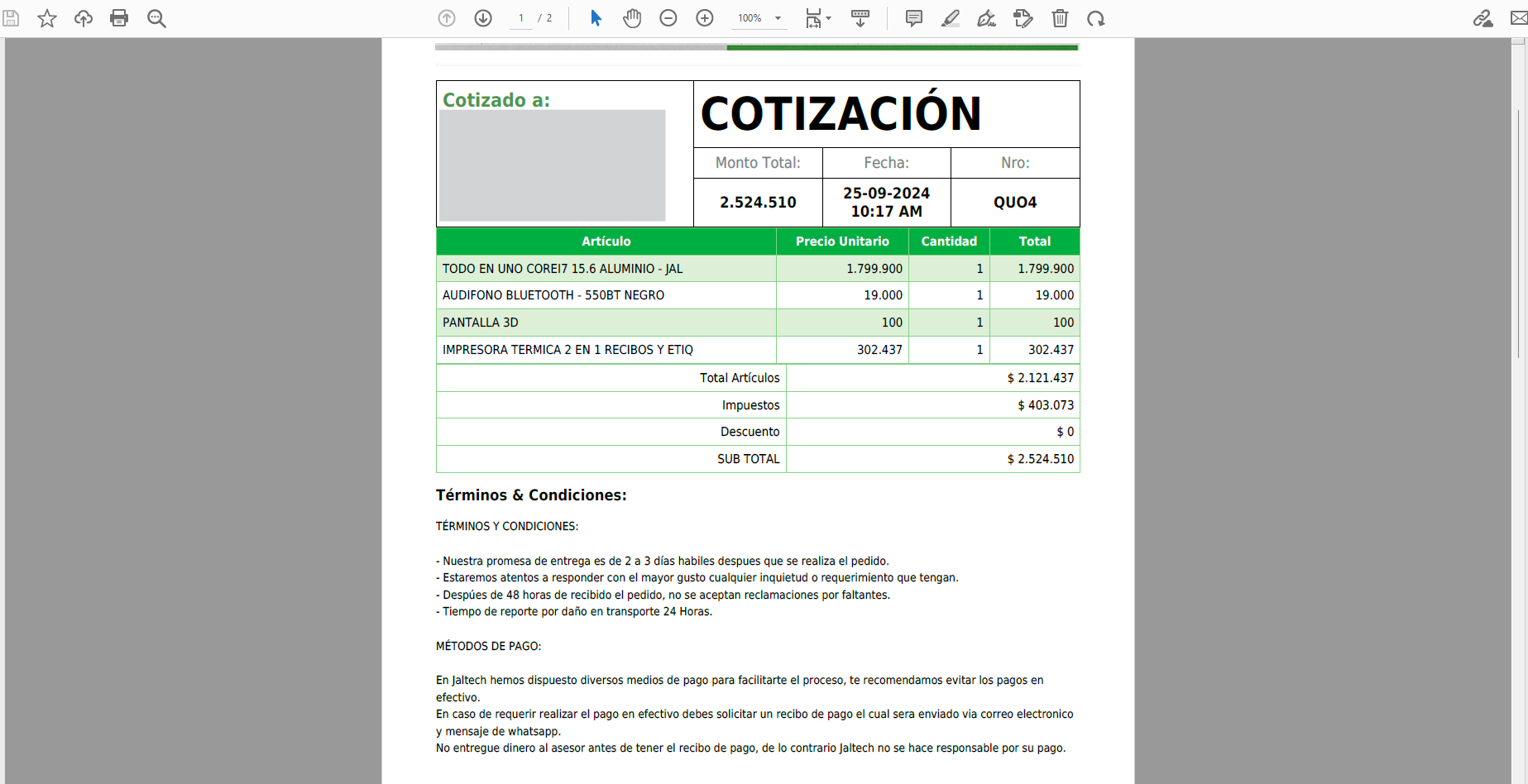Click the scrolling mode keyboard icon

(x=860, y=18)
